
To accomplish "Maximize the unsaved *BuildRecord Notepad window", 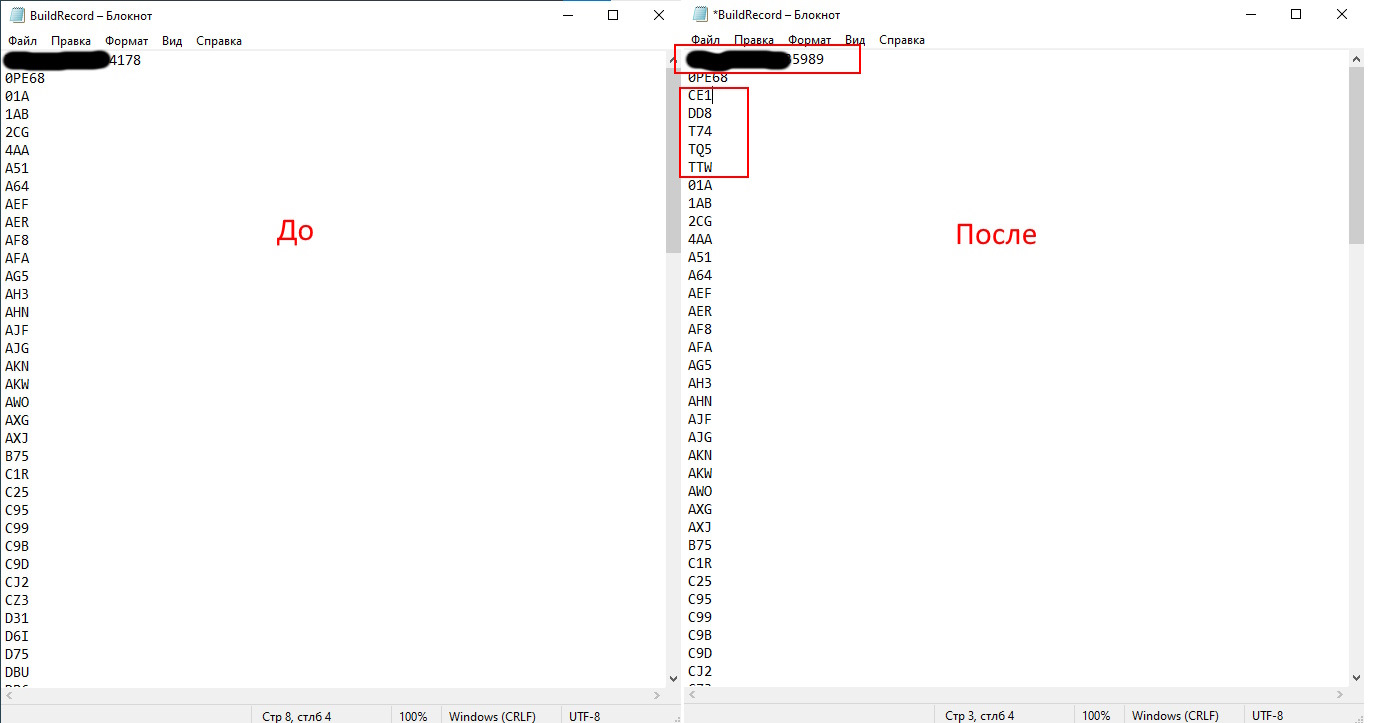I will pos(1296,15).
